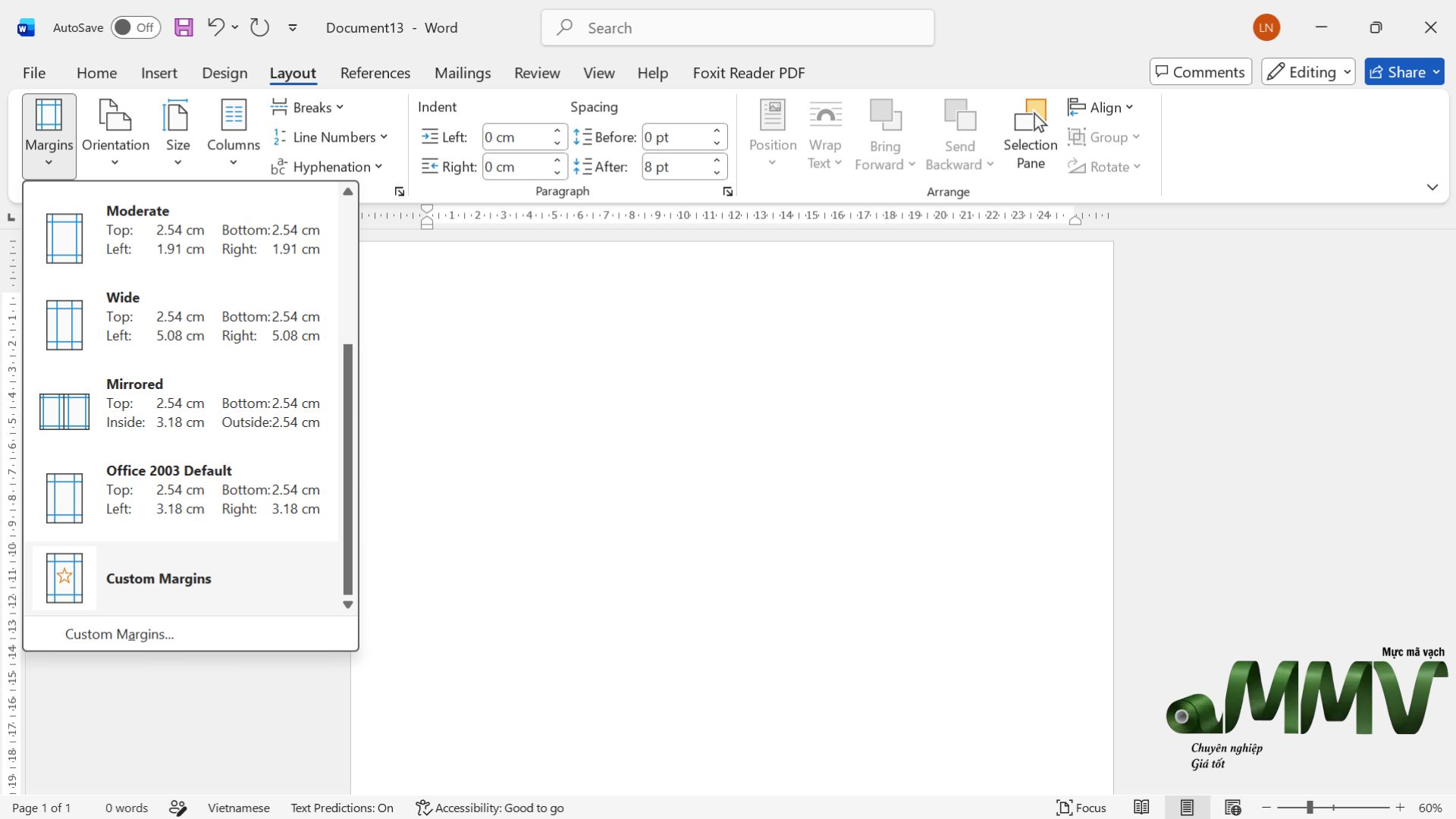Toggle the AutoSave switch

[136, 28]
